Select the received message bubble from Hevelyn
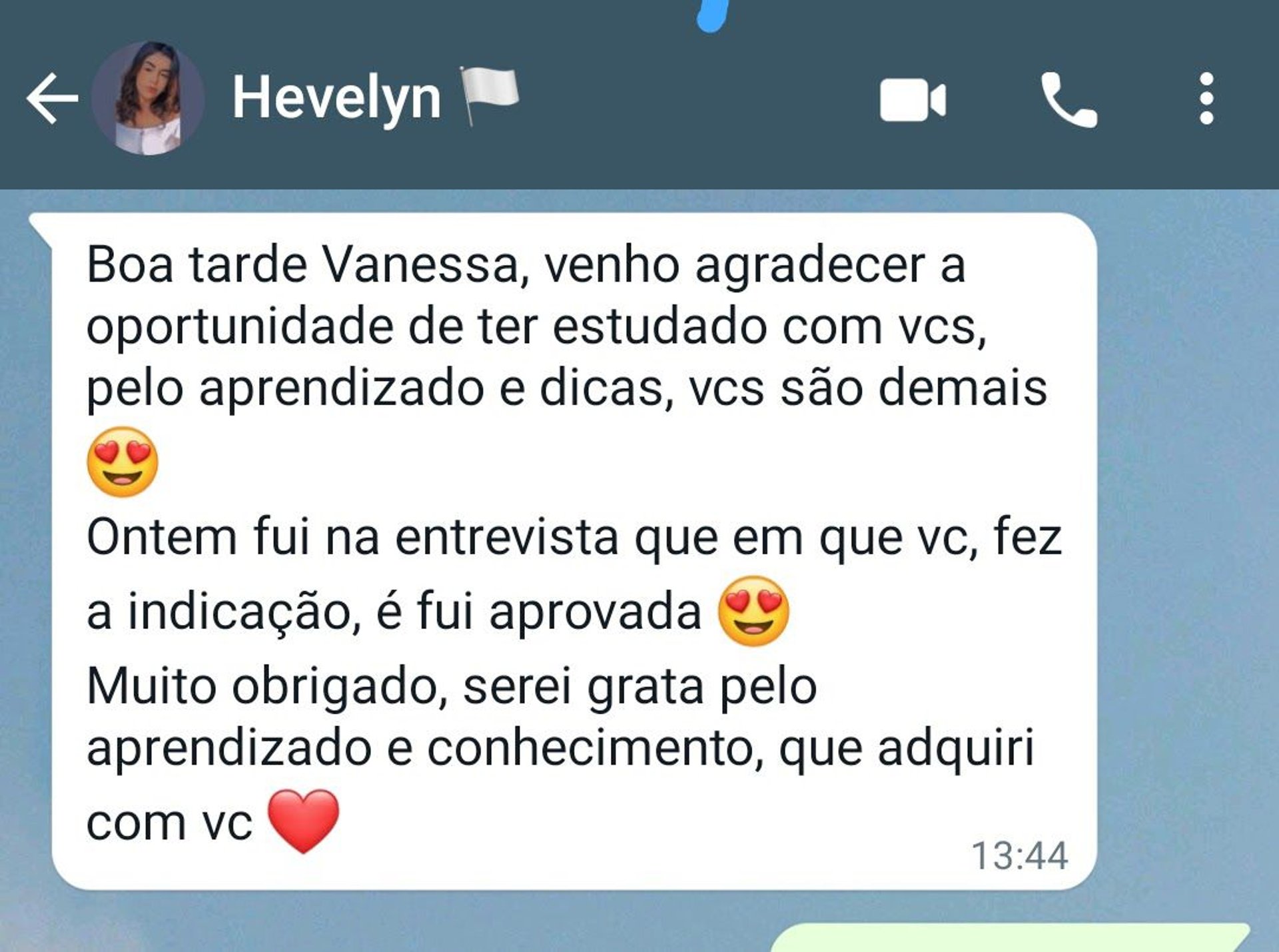 (574, 551)
